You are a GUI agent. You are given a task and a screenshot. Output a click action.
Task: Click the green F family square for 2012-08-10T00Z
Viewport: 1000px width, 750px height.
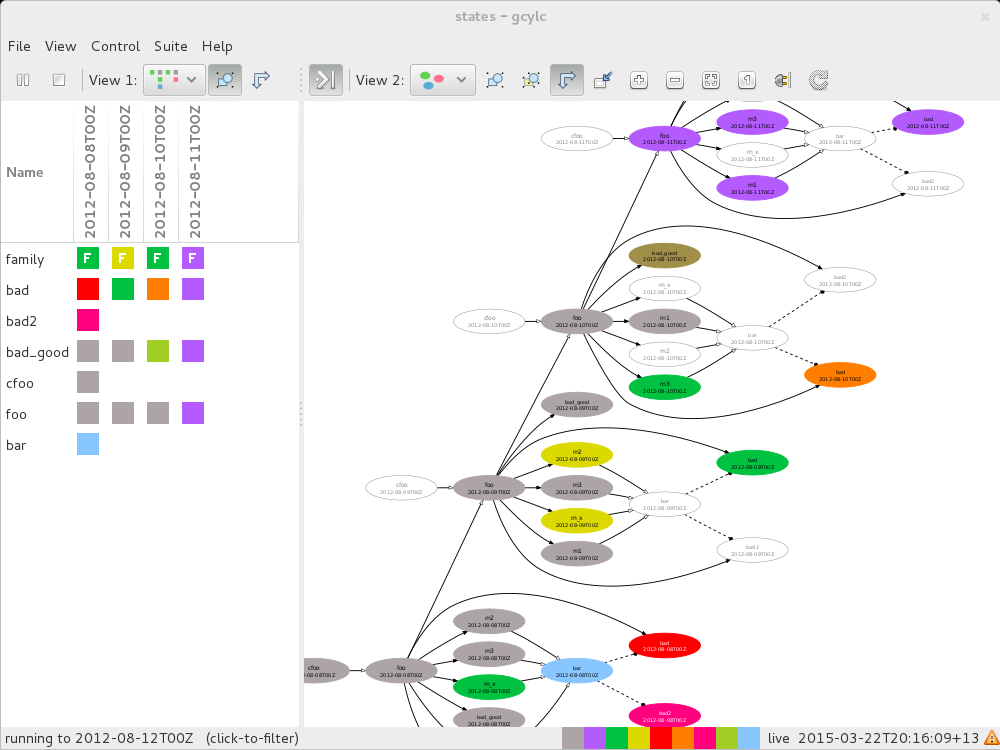[x=158, y=258]
